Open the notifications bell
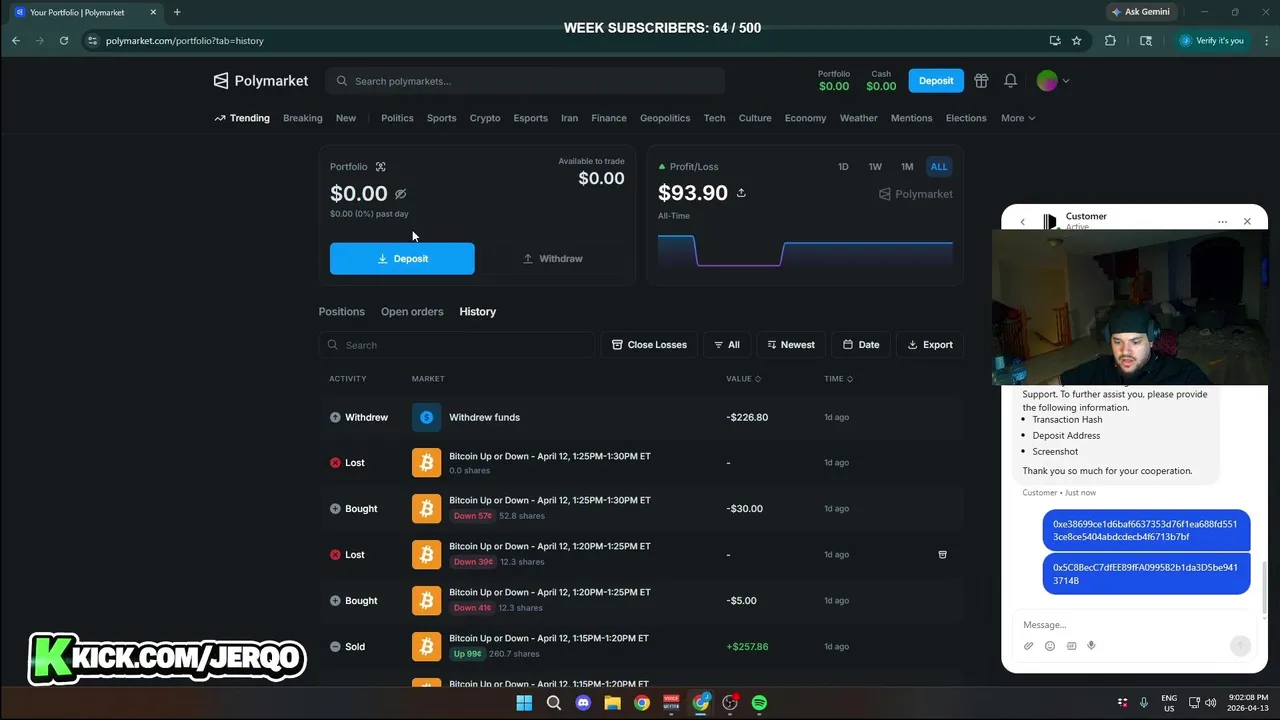Image resolution: width=1280 pixels, height=720 pixels. 1011,81
